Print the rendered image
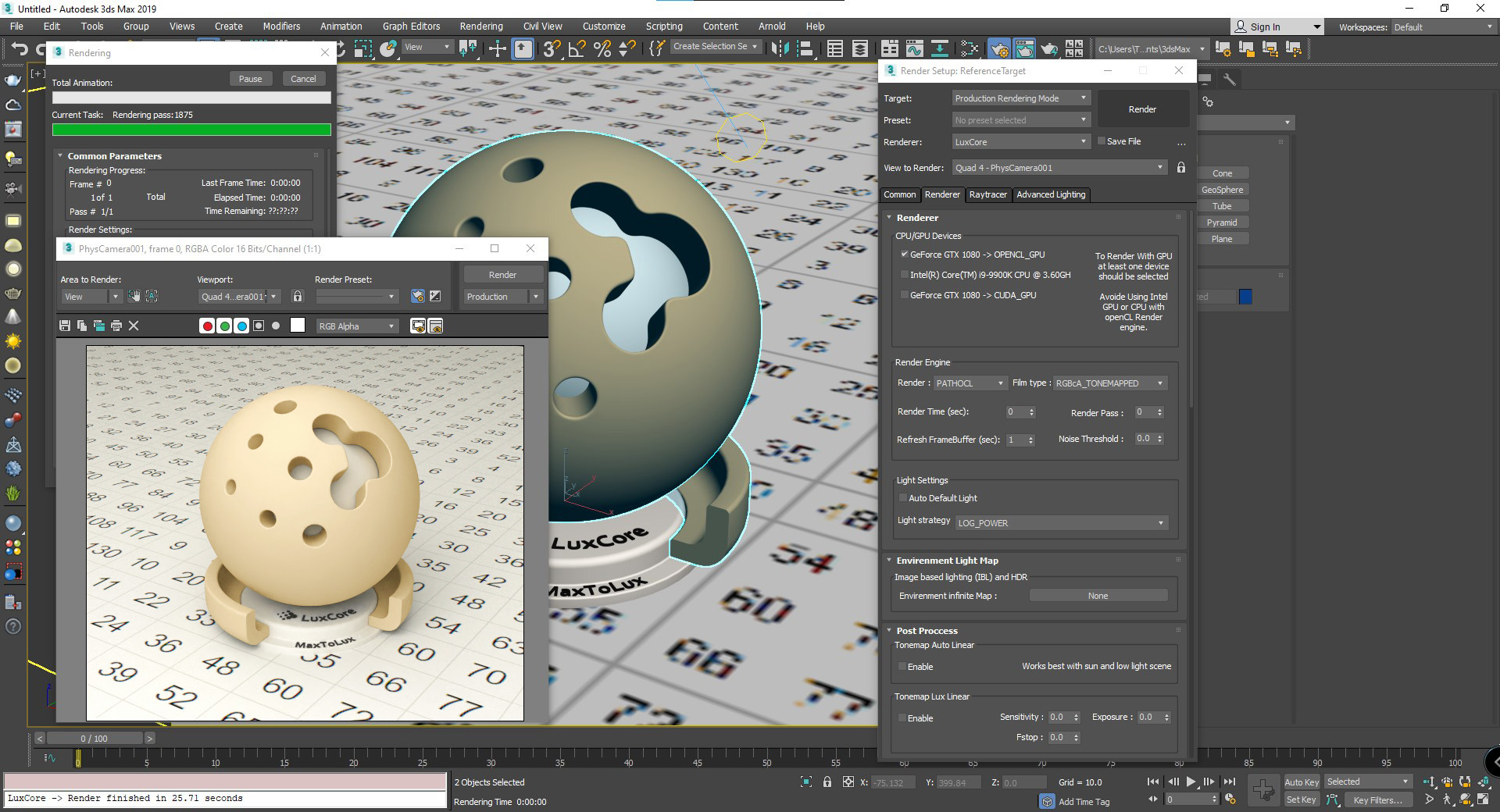This screenshot has height=812, width=1500. (x=116, y=326)
